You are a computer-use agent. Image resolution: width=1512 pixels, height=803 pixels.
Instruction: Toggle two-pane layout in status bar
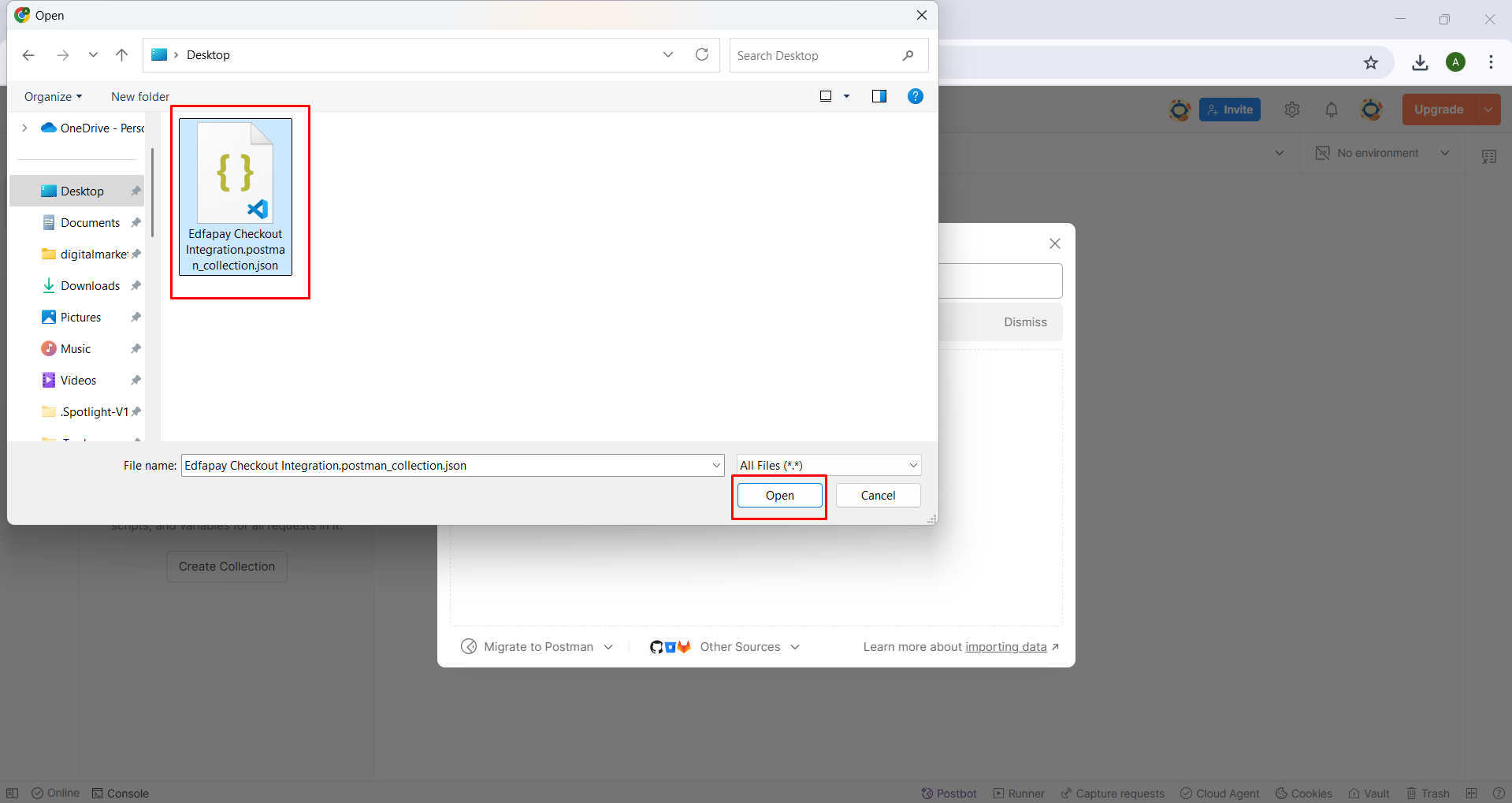tap(1471, 794)
